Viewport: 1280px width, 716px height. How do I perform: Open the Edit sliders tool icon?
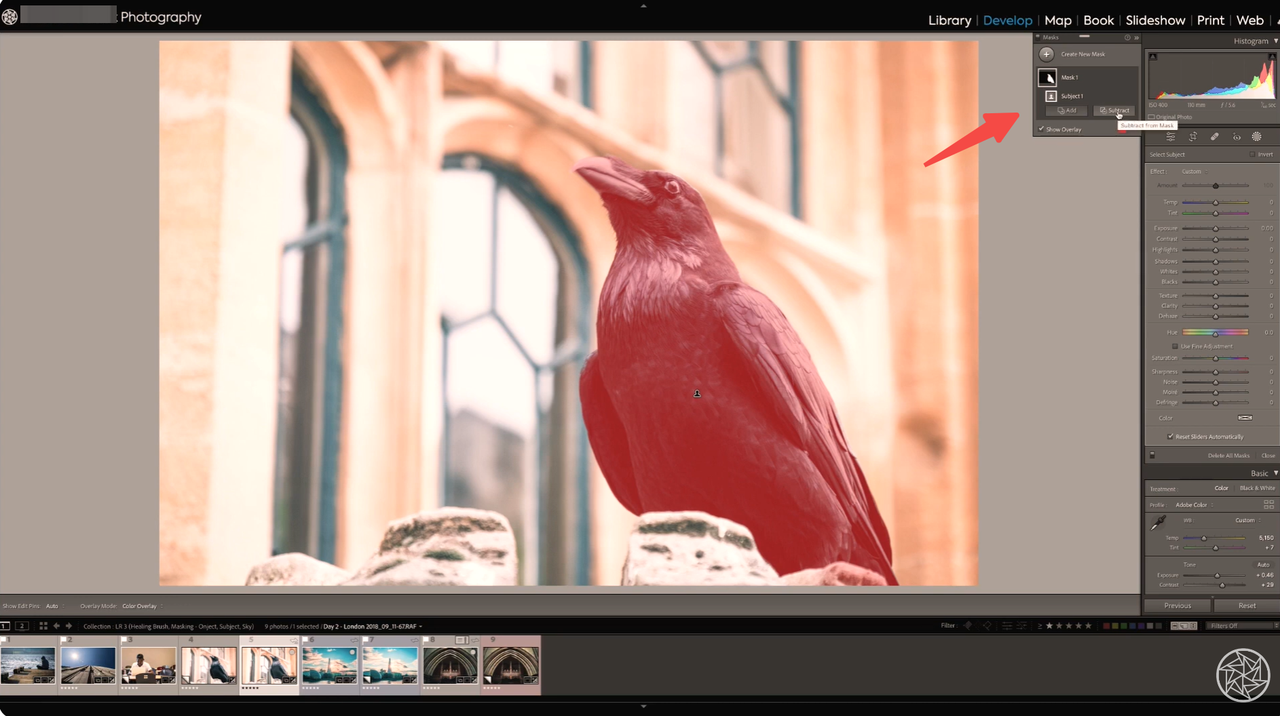pos(1170,136)
